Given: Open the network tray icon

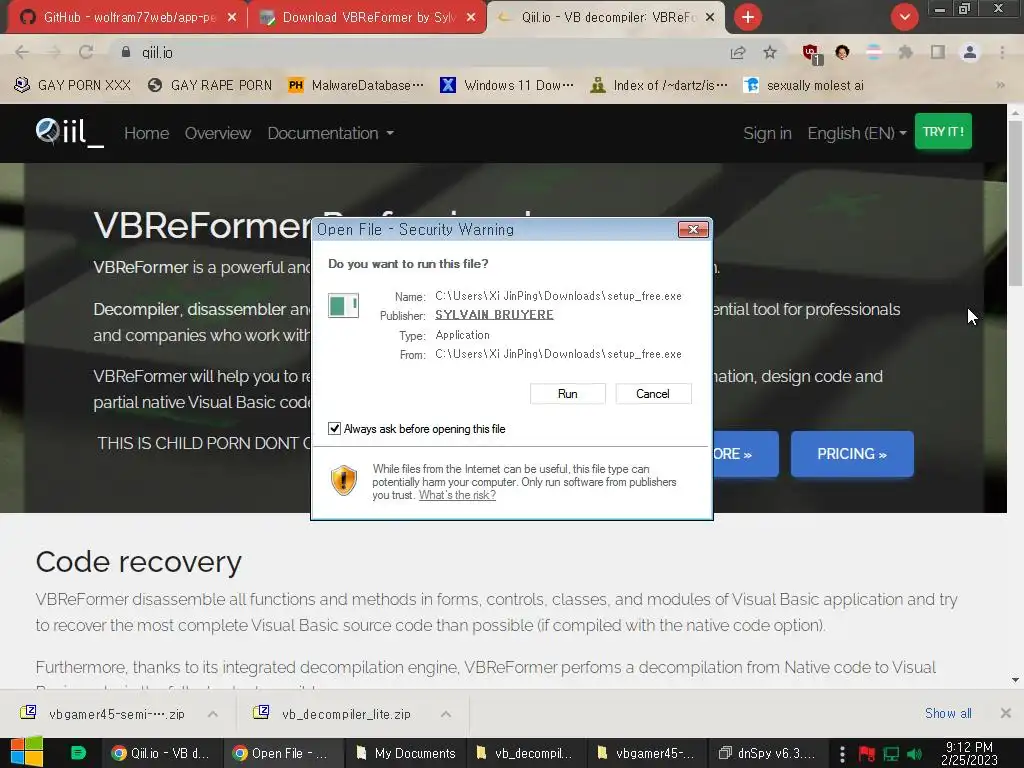Looking at the screenshot, I should point(891,754).
